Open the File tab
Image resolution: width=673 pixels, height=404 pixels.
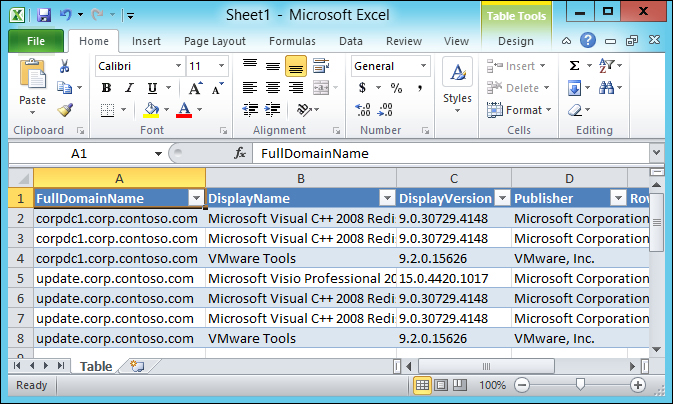[36, 41]
